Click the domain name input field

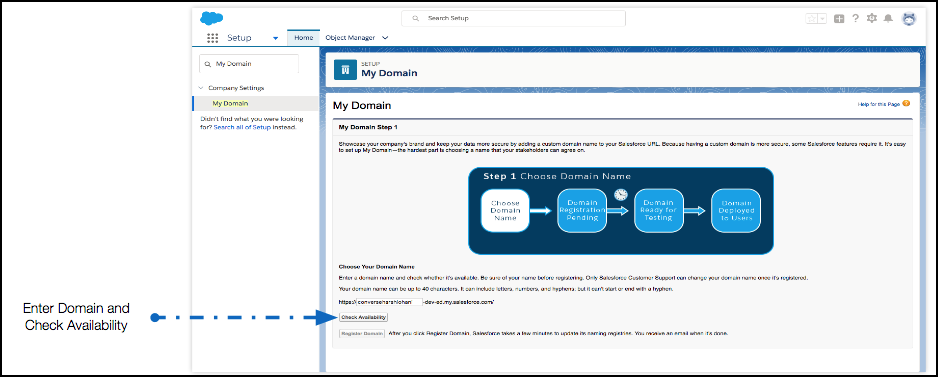(389, 302)
